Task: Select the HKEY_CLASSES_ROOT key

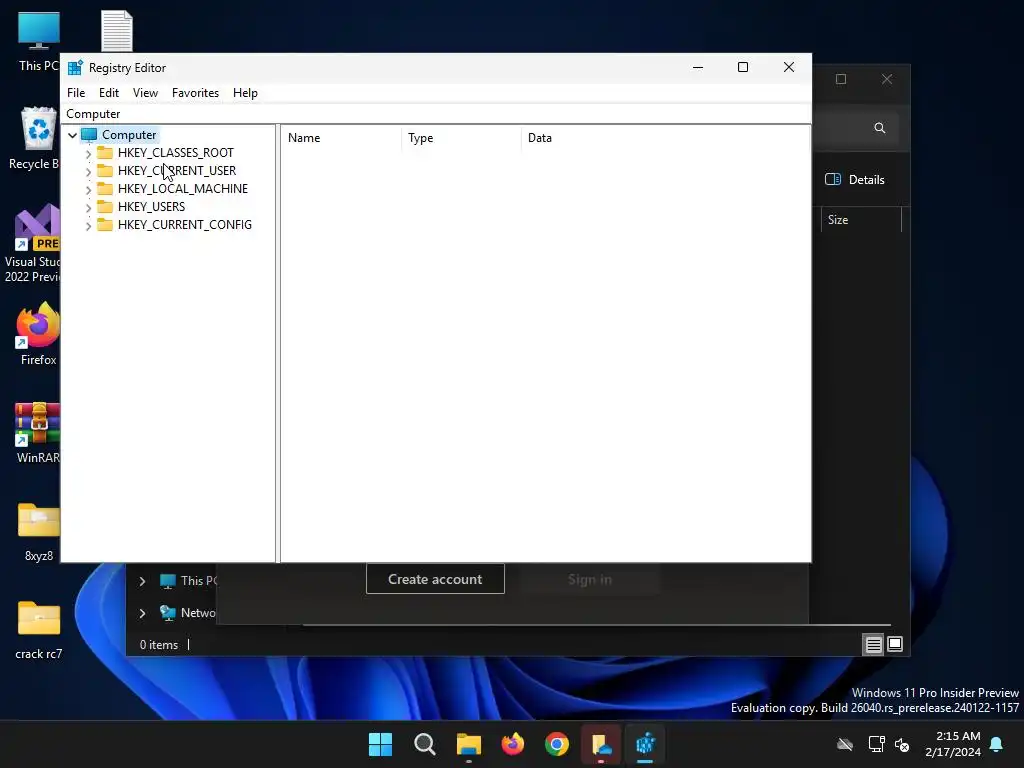Action: pos(176,153)
